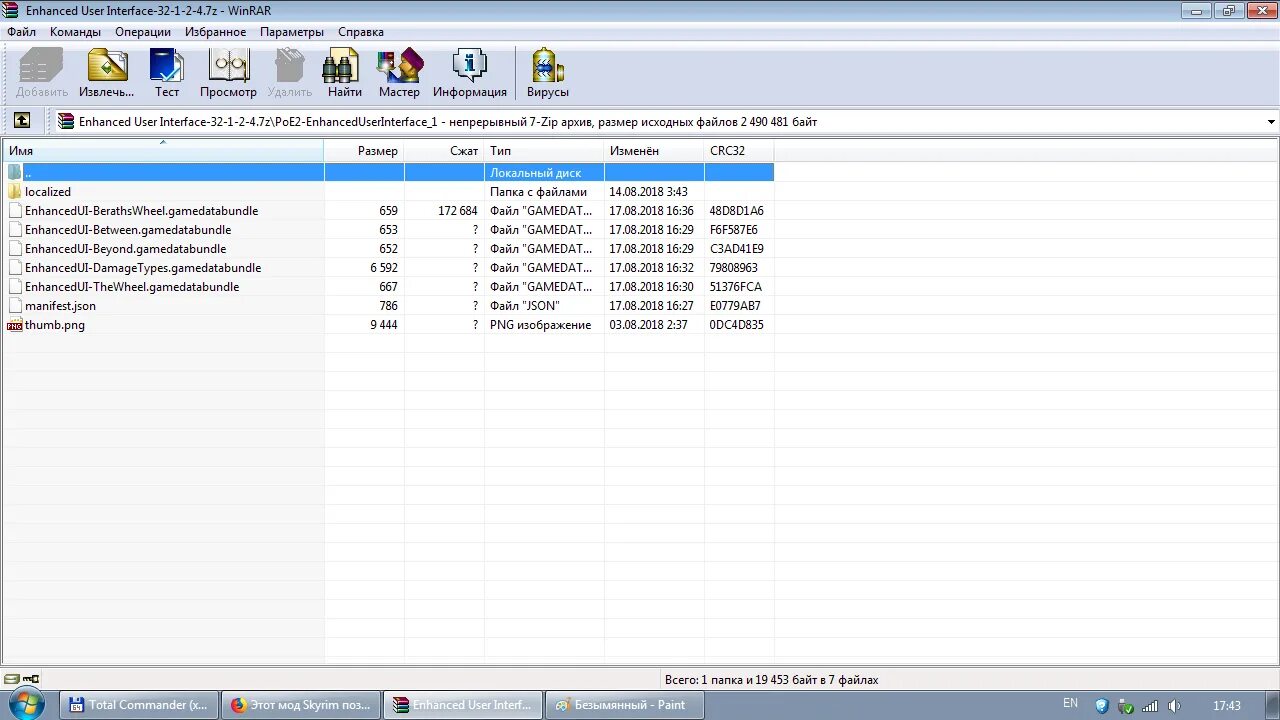Open the Файл menu
This screenshot has width=1280, height=720.
point(21,32)
